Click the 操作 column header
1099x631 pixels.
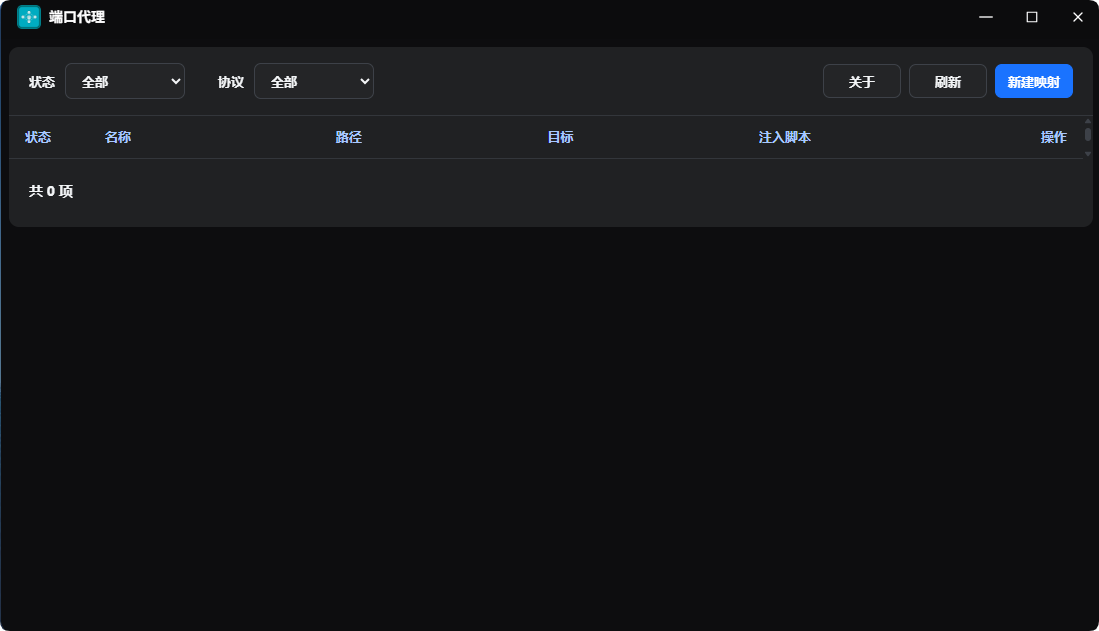pos(1053,137)
